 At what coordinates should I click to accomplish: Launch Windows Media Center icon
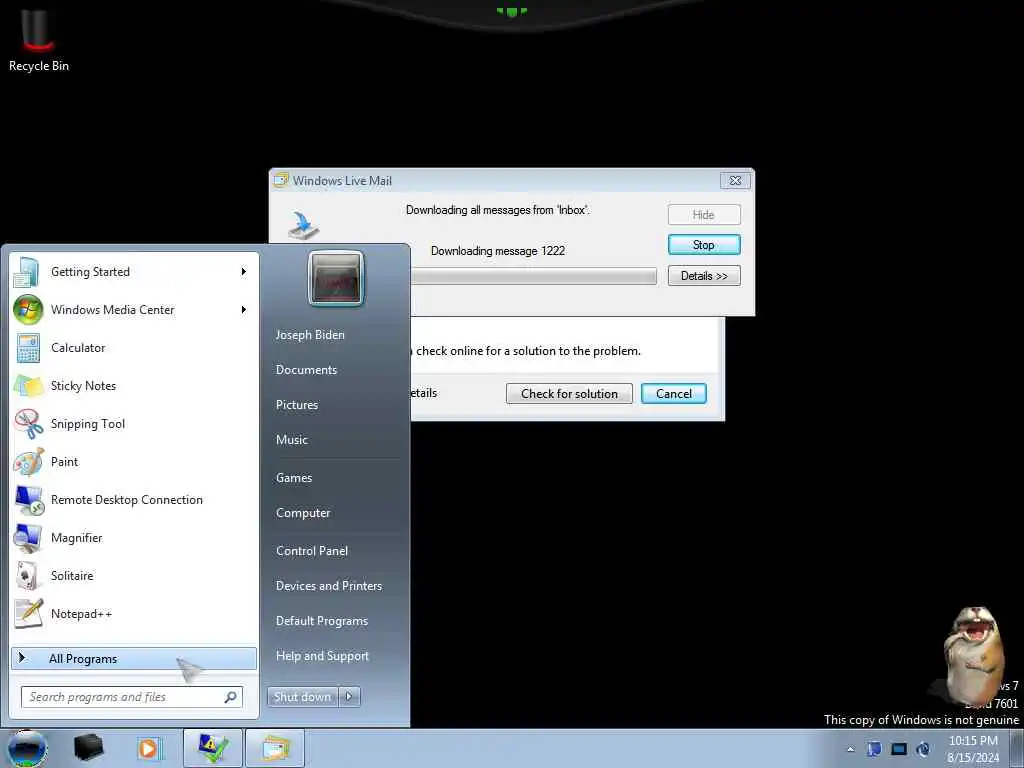[28, 310]
